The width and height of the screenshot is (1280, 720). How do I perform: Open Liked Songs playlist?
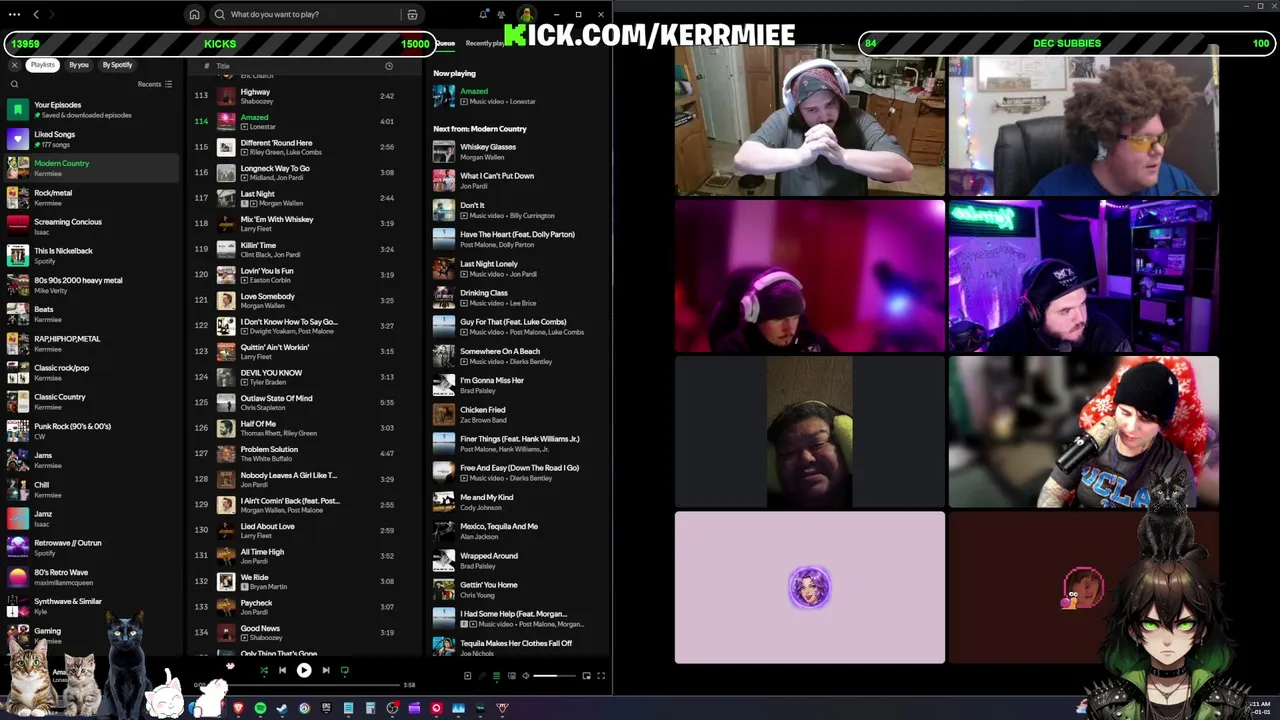(x=92, y=139)
